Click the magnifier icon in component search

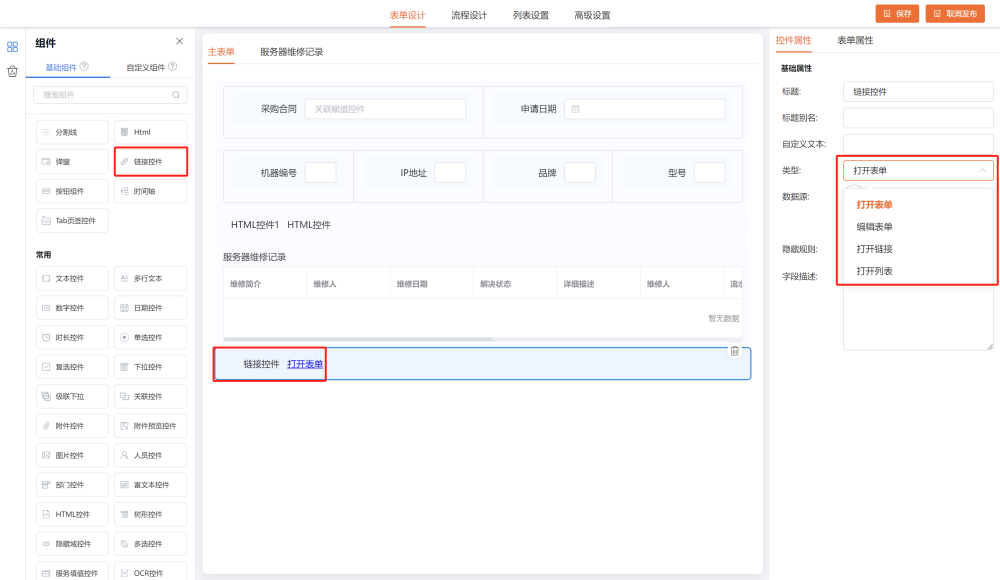pos(176,95)
